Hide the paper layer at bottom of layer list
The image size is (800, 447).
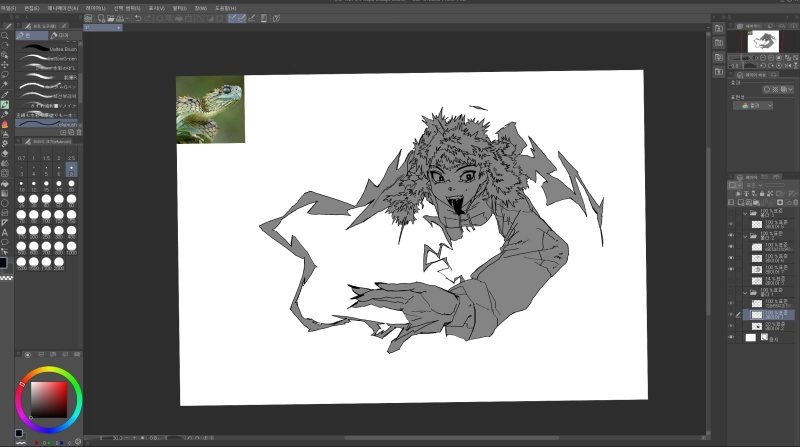click(731, 338)
